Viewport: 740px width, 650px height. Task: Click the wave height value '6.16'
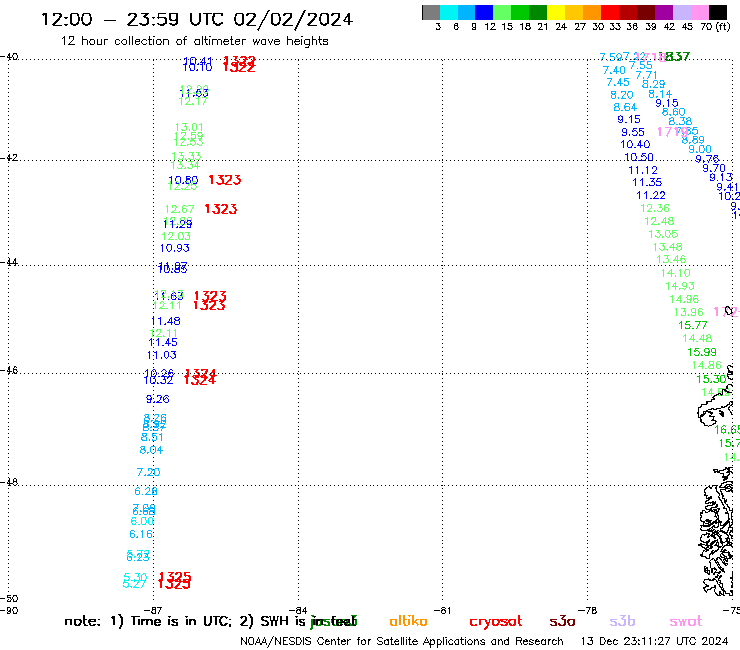pyautogui.click(x=141, y=534)
